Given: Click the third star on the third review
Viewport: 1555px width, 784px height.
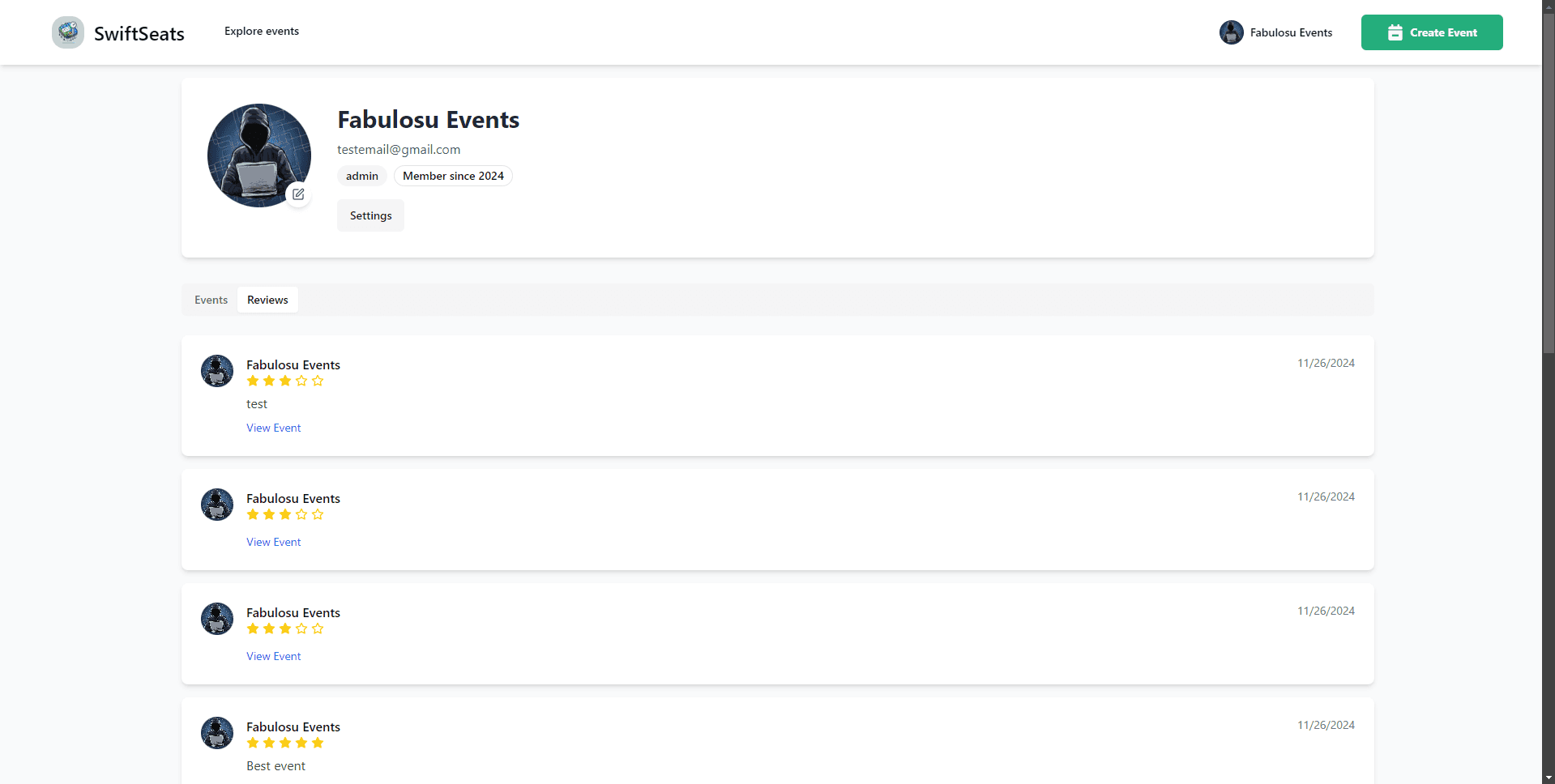Looking at the screenshot, I should (x=285, y=628).
